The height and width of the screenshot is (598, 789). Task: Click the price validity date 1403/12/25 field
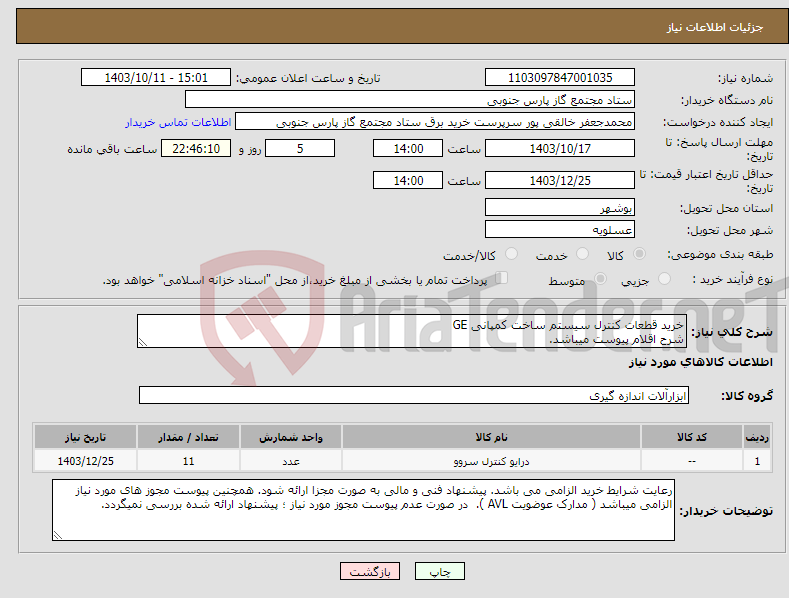(x=560, y=180)
